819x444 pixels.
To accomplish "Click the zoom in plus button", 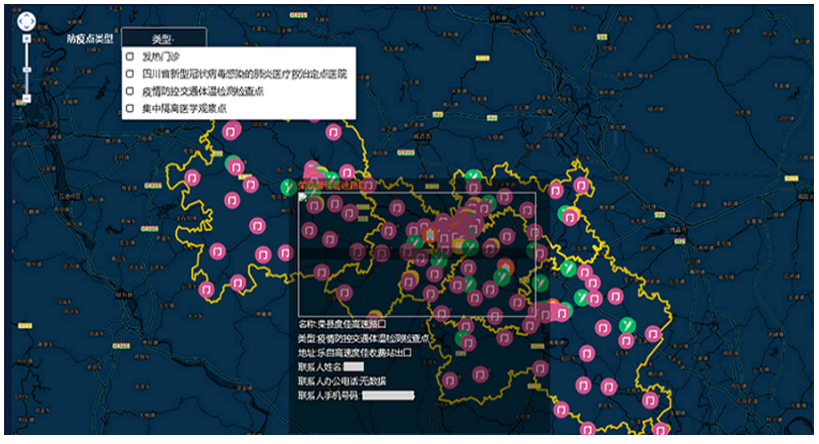I will (x=27, y=38).
